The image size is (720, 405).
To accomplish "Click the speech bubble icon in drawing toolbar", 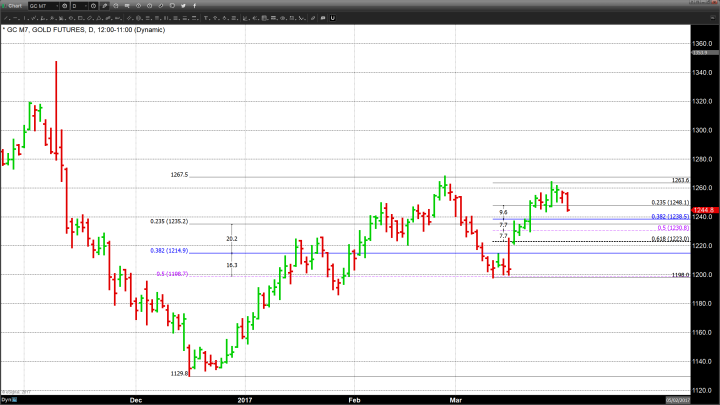I will click(322, 17).
